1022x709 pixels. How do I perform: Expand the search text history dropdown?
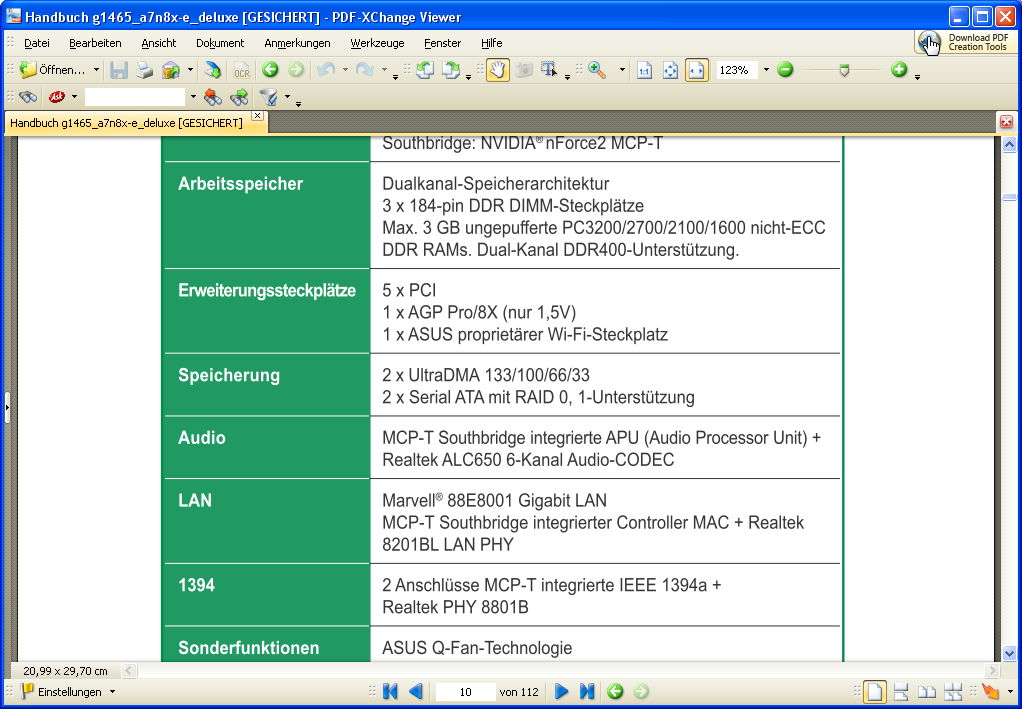(x=193, y=98)
